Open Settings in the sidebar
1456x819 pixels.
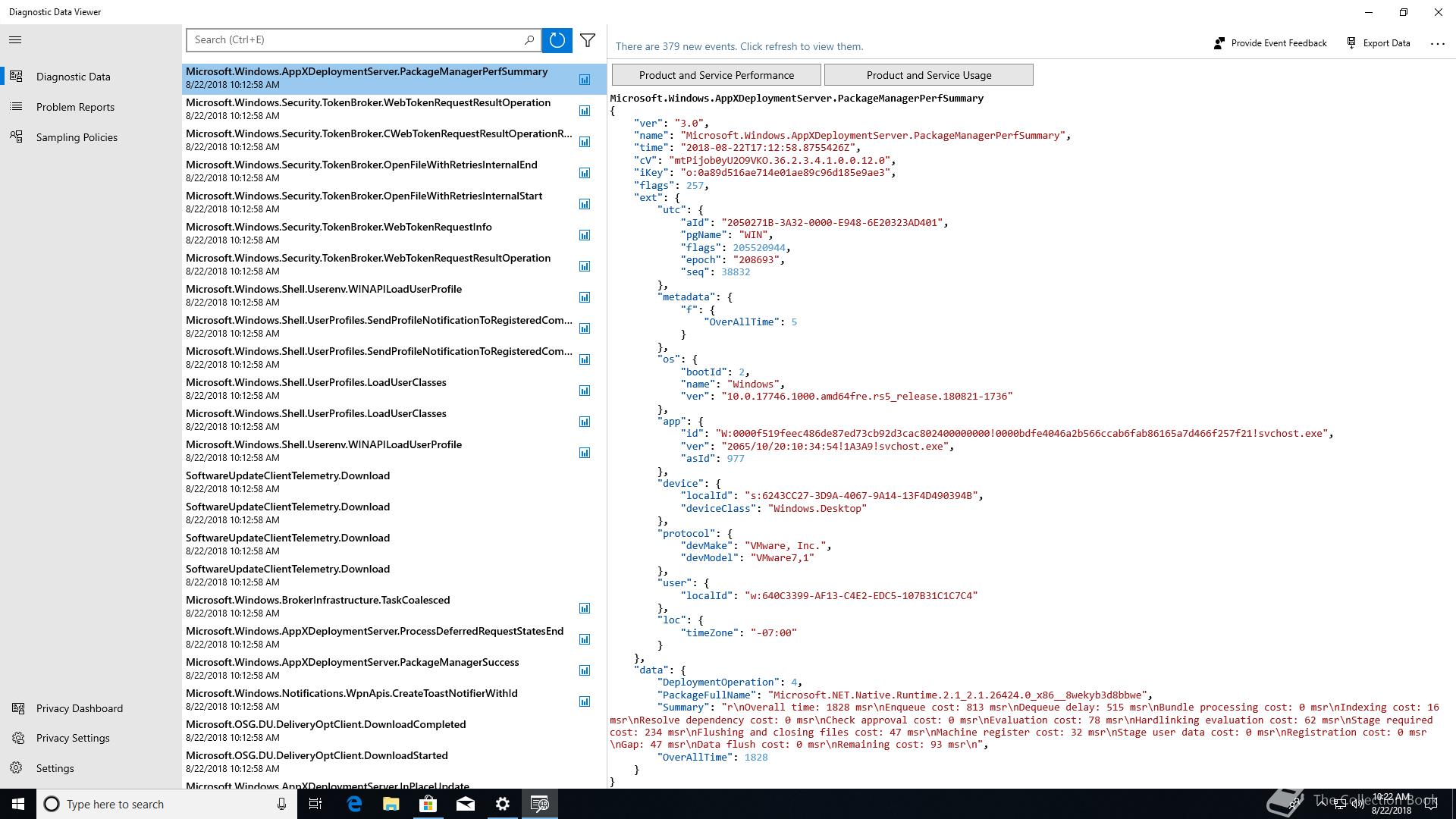(91, 768)
